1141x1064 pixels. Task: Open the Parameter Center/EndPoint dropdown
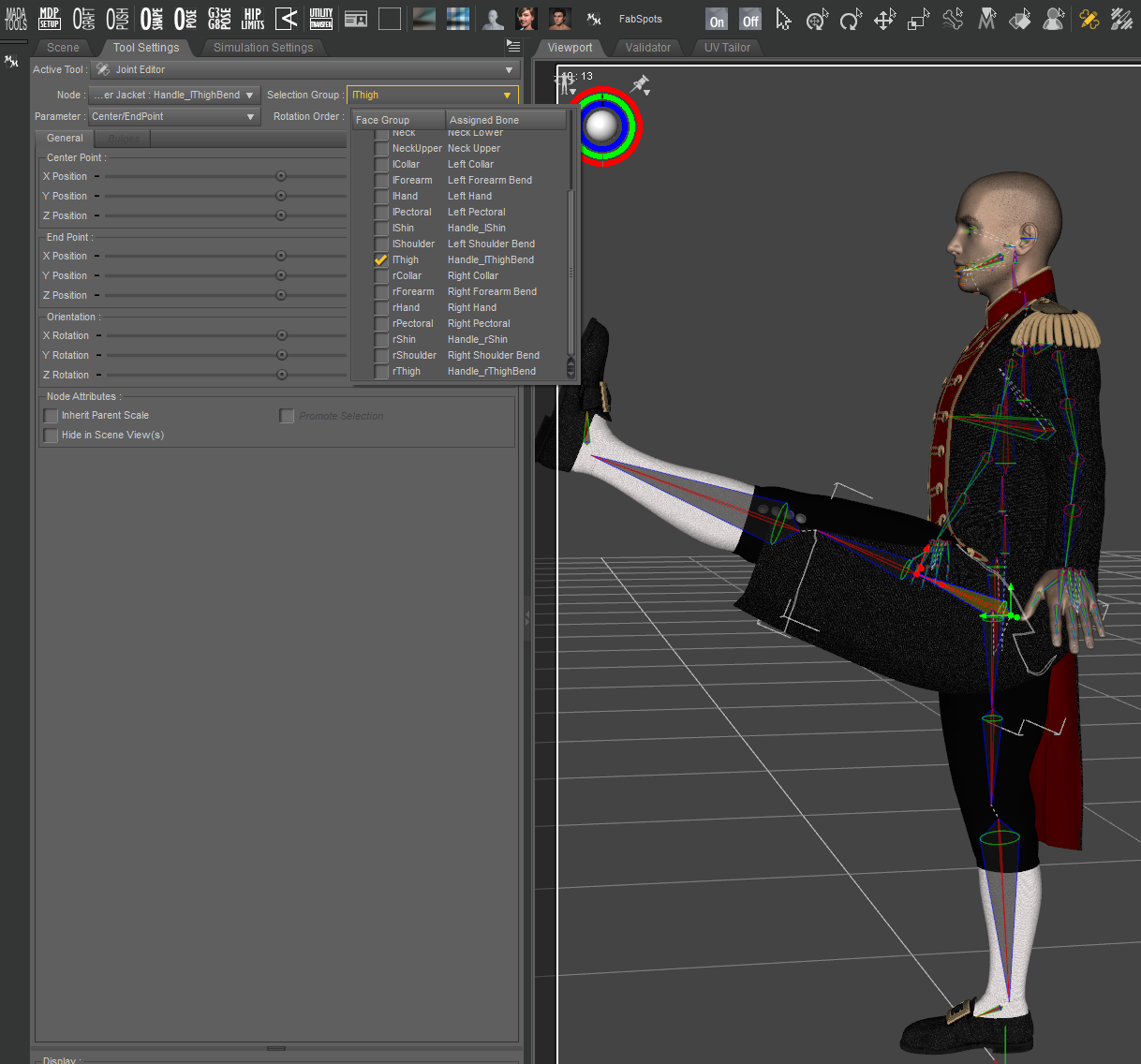[174, 116]
